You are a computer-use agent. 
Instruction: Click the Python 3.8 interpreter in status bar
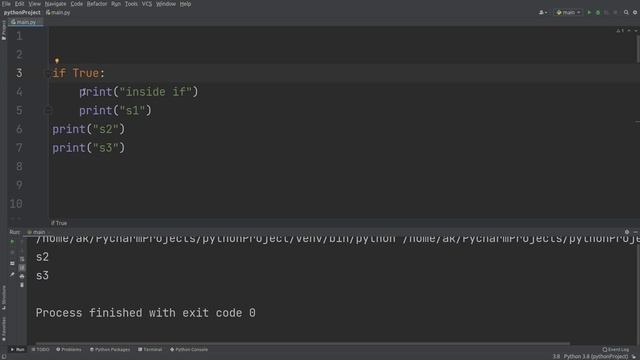pos(596,357)
